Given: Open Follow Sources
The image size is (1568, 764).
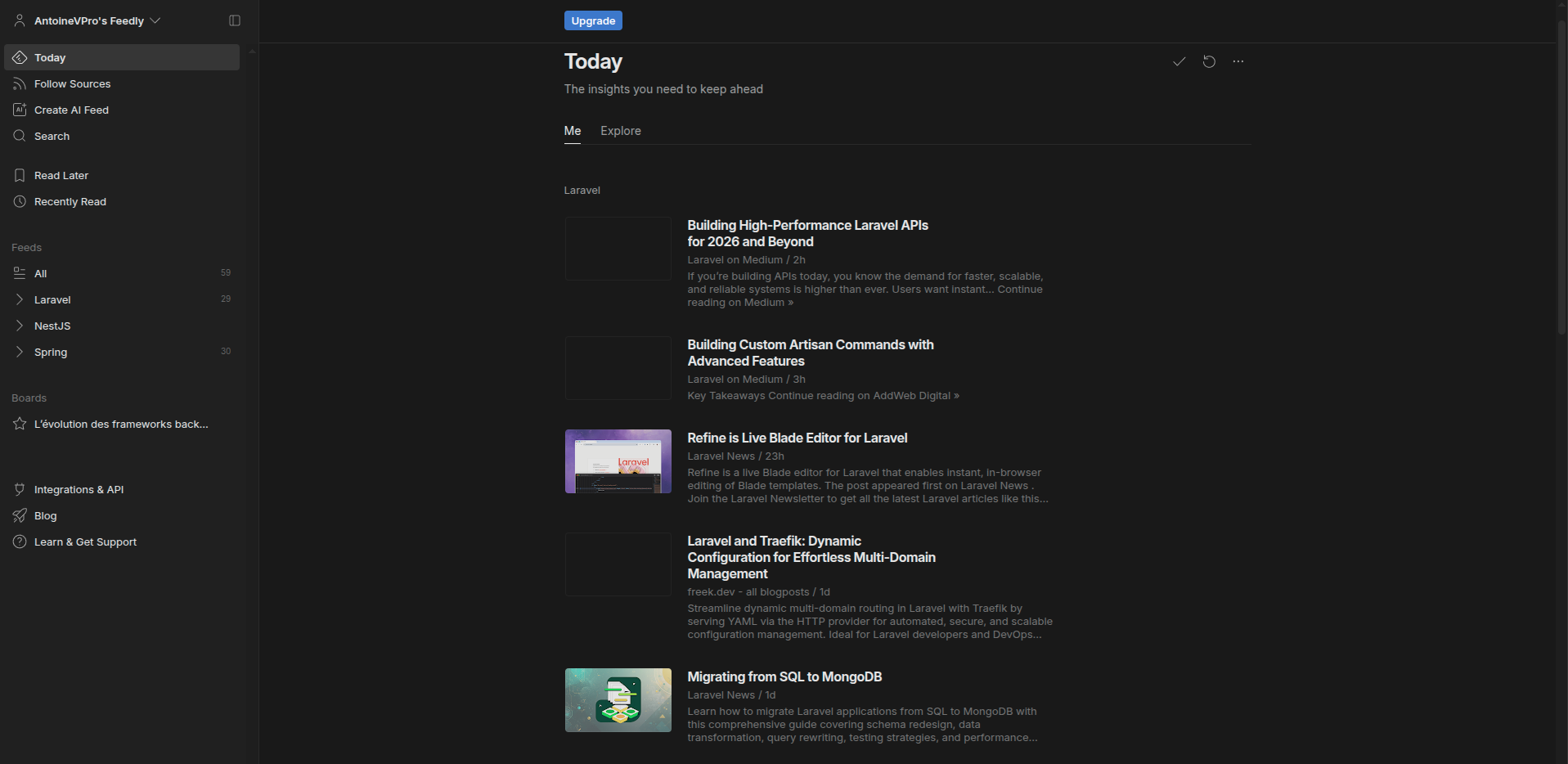Looking at the screenshot, I should (x=73, y=83).
